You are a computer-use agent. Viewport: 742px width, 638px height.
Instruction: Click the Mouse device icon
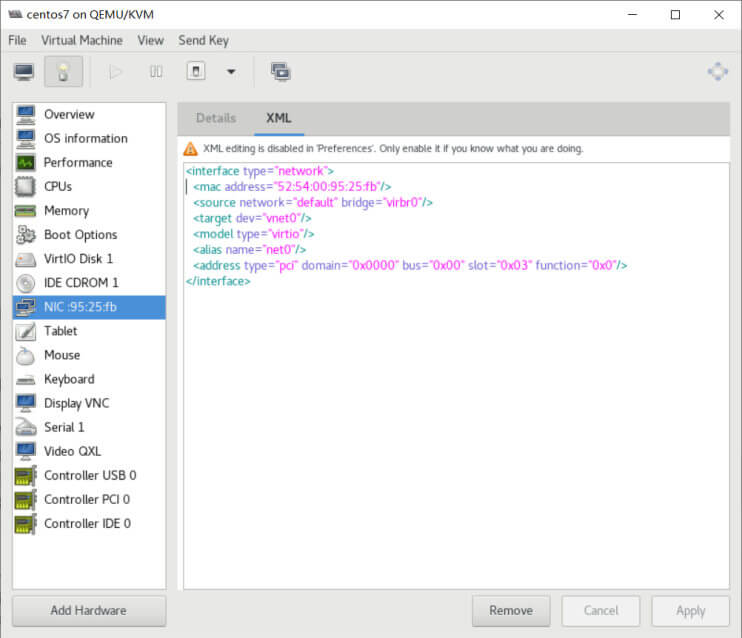pos(26,355)
